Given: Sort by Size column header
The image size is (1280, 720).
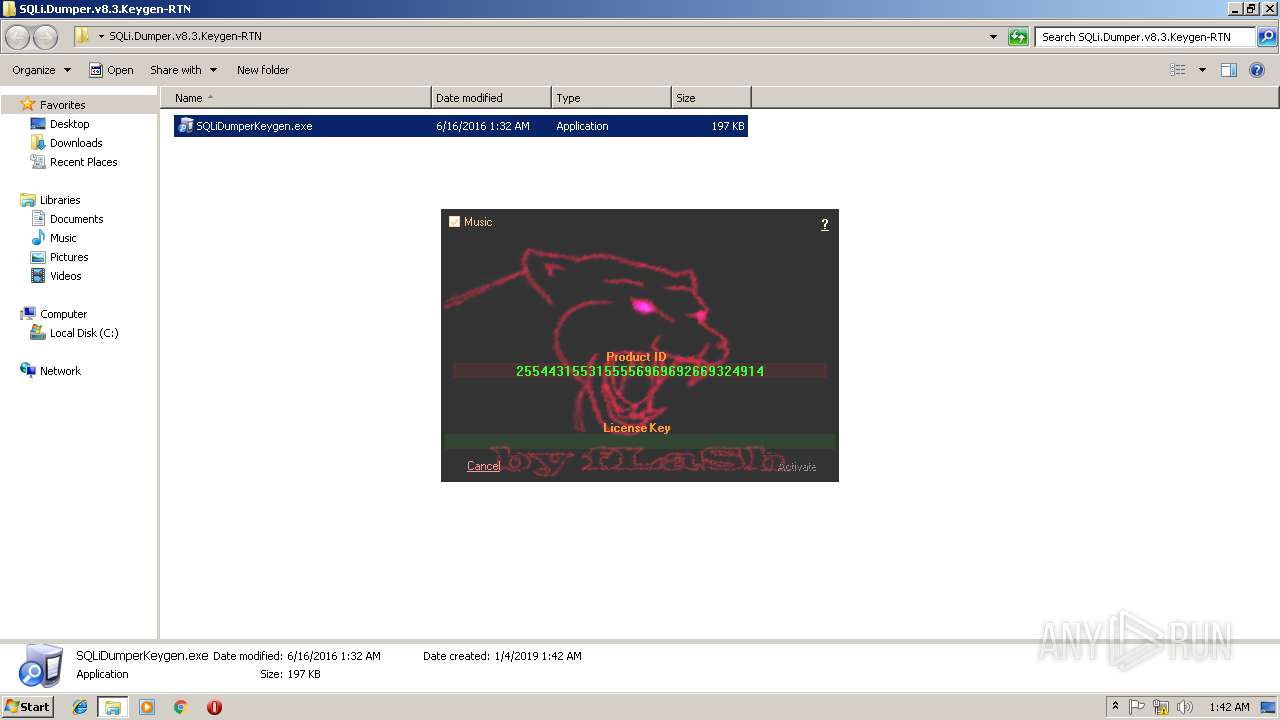Looking at the screenshot, I should pyautogui.click(x=711, y=98).
